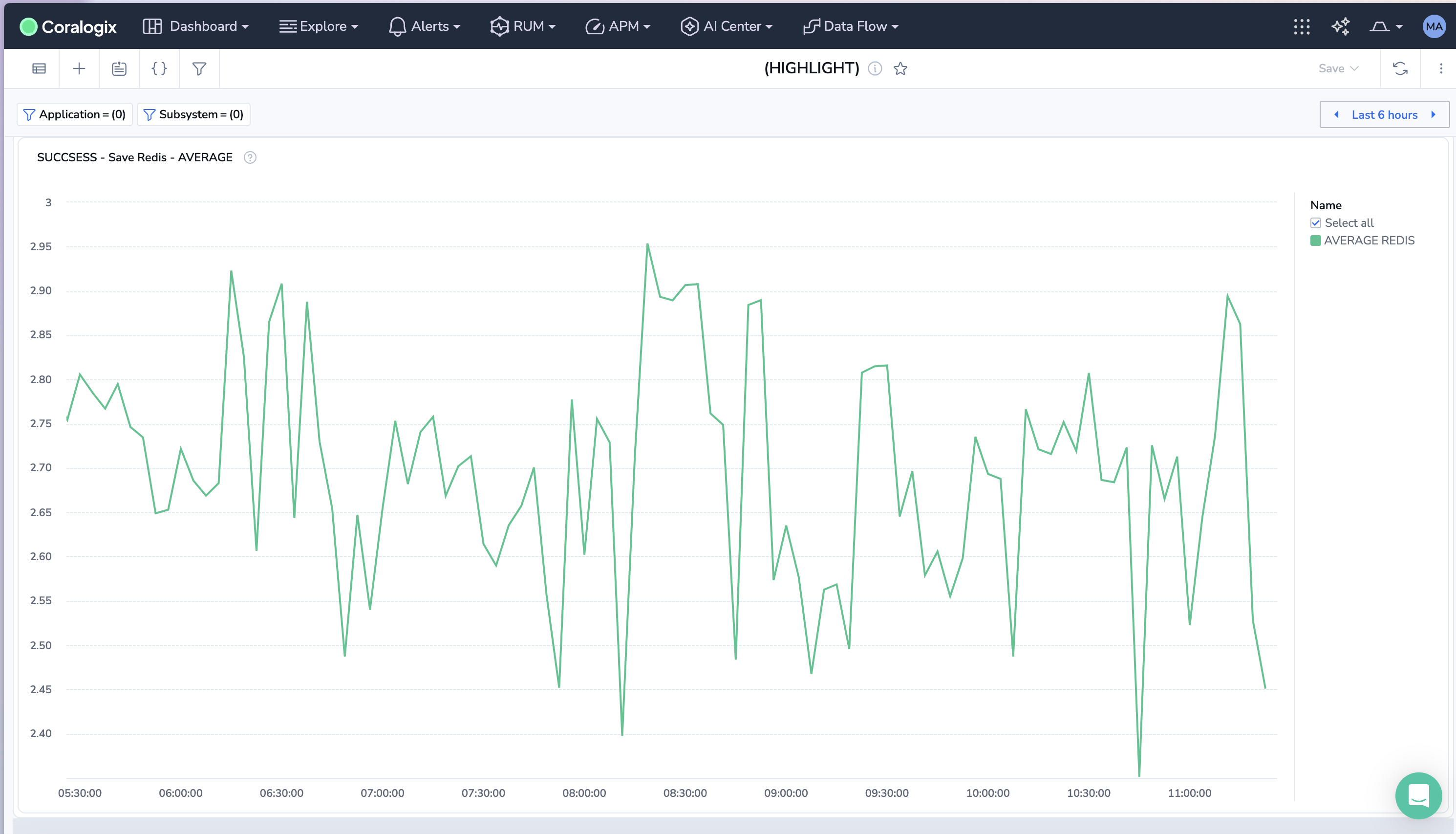
Task: Click the Last 6 hours time range selector
Action: click(1385, 114)
